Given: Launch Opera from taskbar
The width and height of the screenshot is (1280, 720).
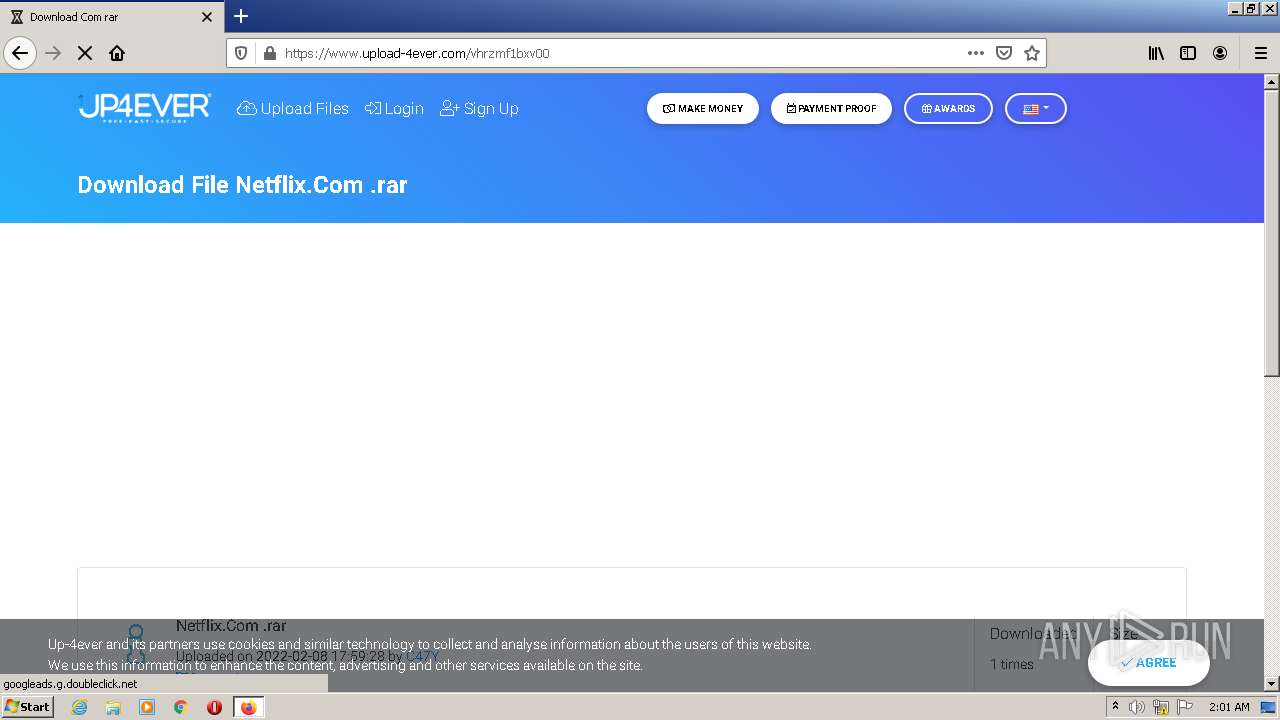Looking at the screenshot, I should (214, 707).
